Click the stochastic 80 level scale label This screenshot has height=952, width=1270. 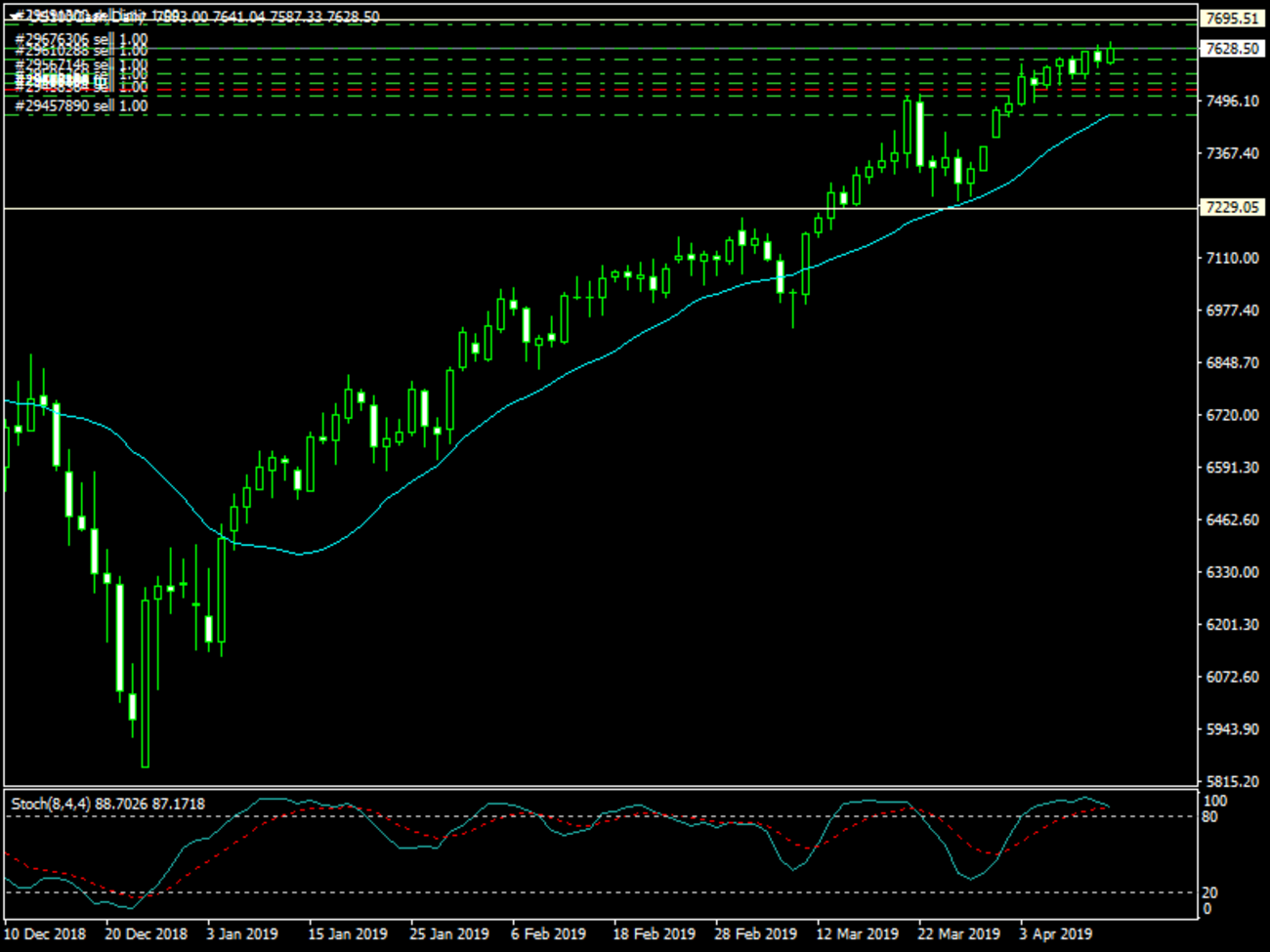1210,816
